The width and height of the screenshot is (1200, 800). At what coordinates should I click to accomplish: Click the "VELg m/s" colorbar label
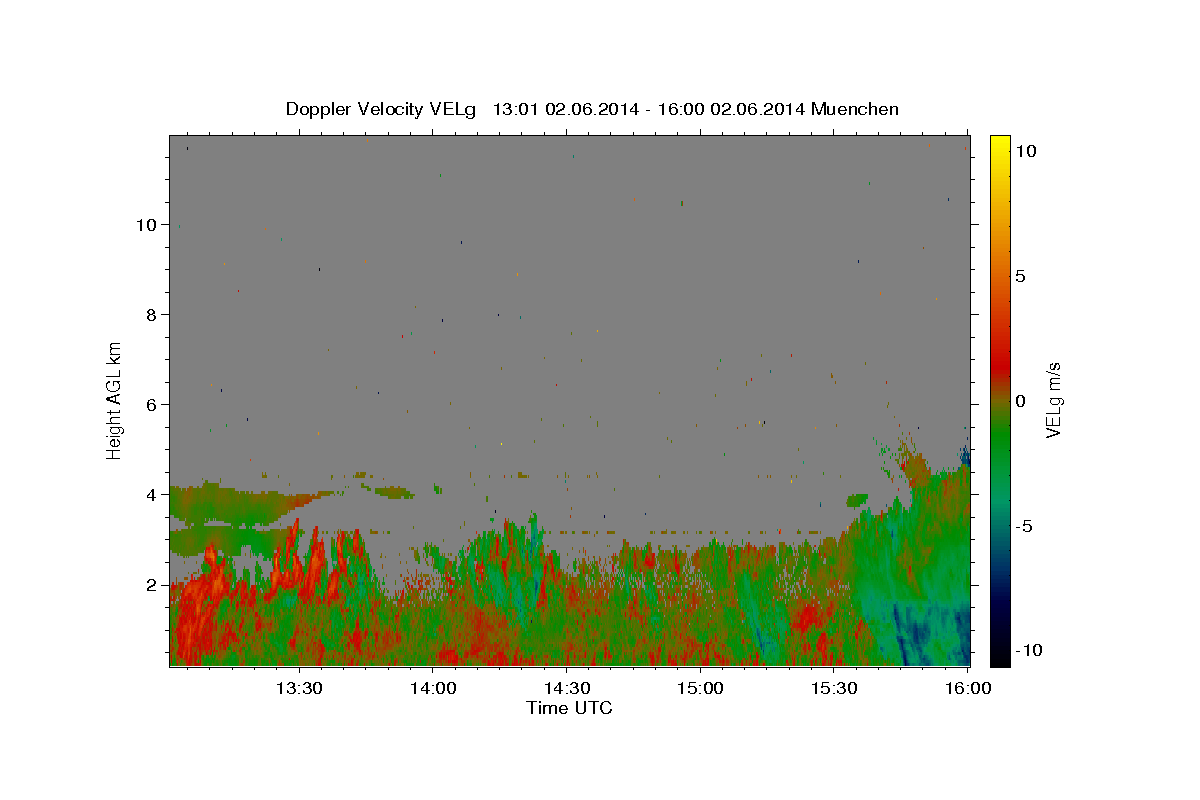[x=1053, y=400]
